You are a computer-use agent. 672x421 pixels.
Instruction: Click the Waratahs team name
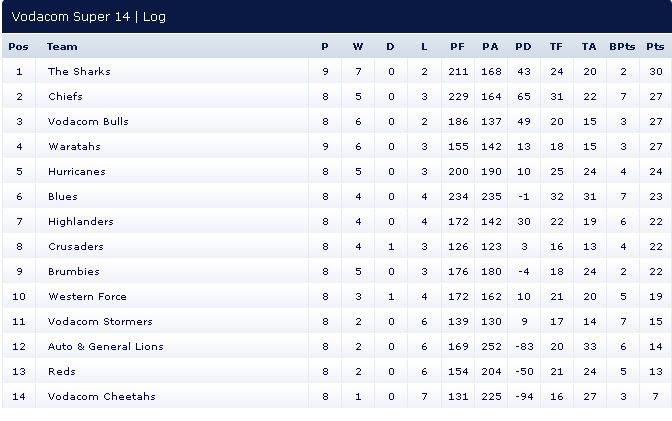[74, 147]
